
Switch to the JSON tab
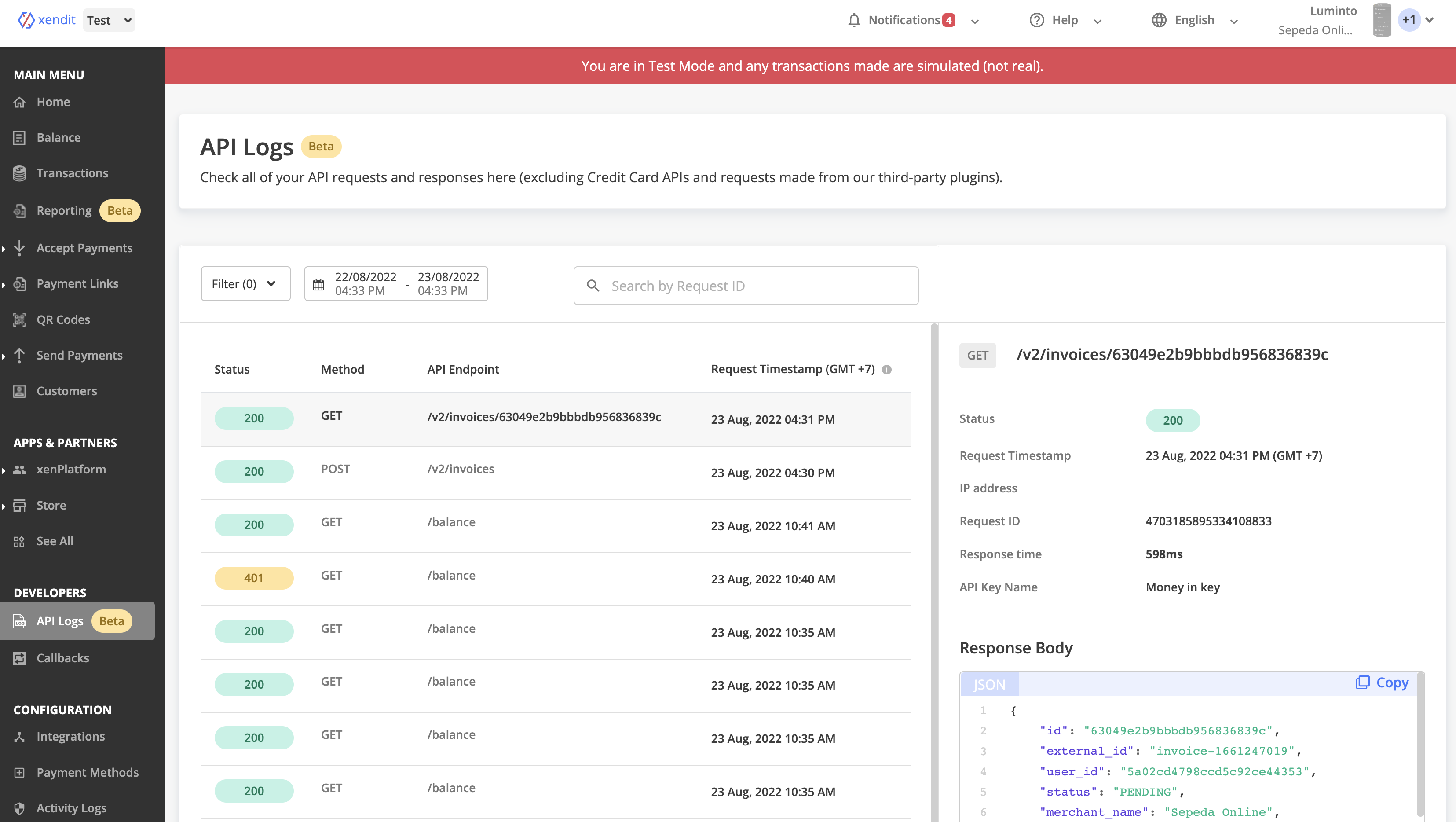989,685
